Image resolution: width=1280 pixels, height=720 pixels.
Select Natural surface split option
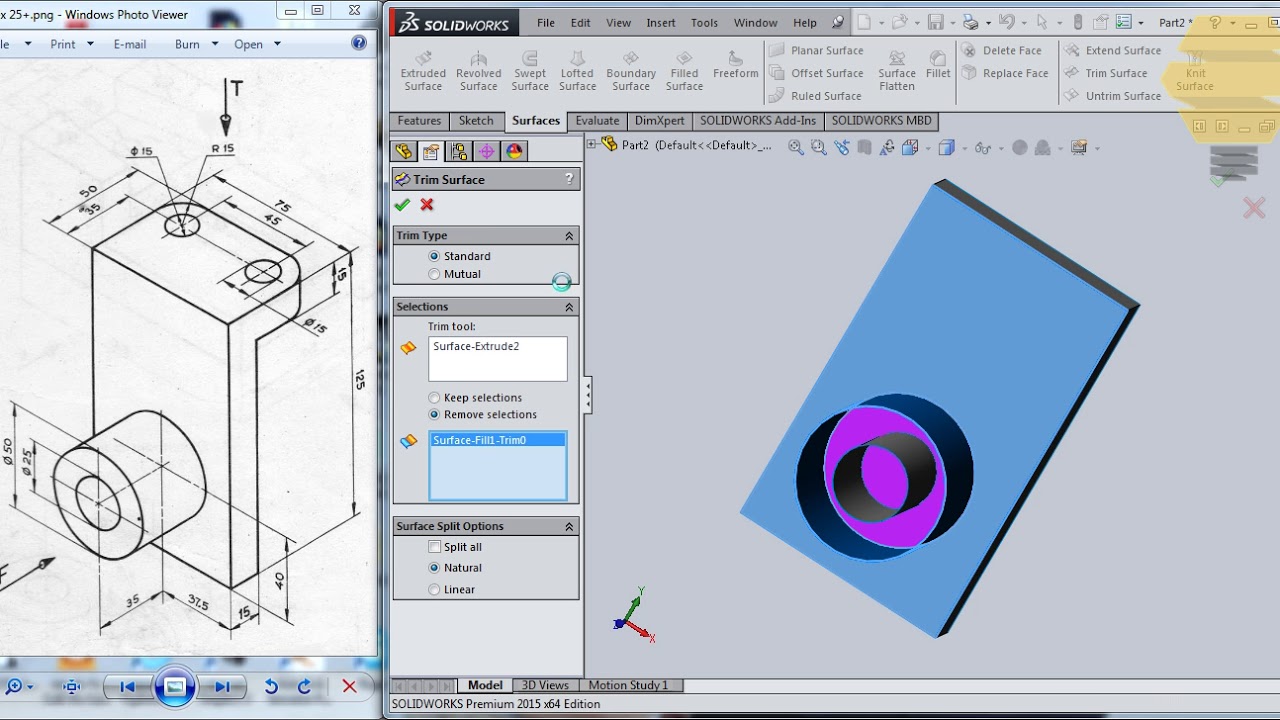click(x=455, y=568)
